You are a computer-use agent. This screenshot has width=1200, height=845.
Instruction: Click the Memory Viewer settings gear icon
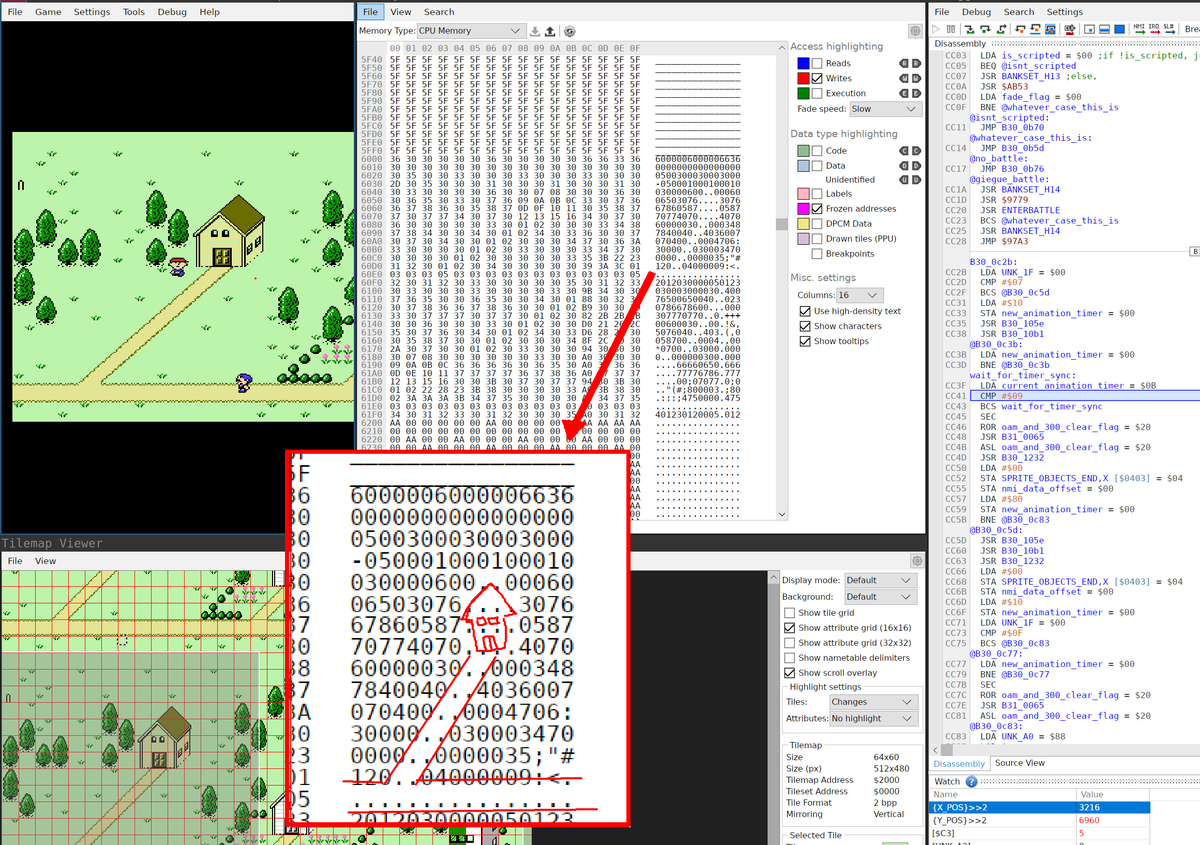[x=914, y=31]
